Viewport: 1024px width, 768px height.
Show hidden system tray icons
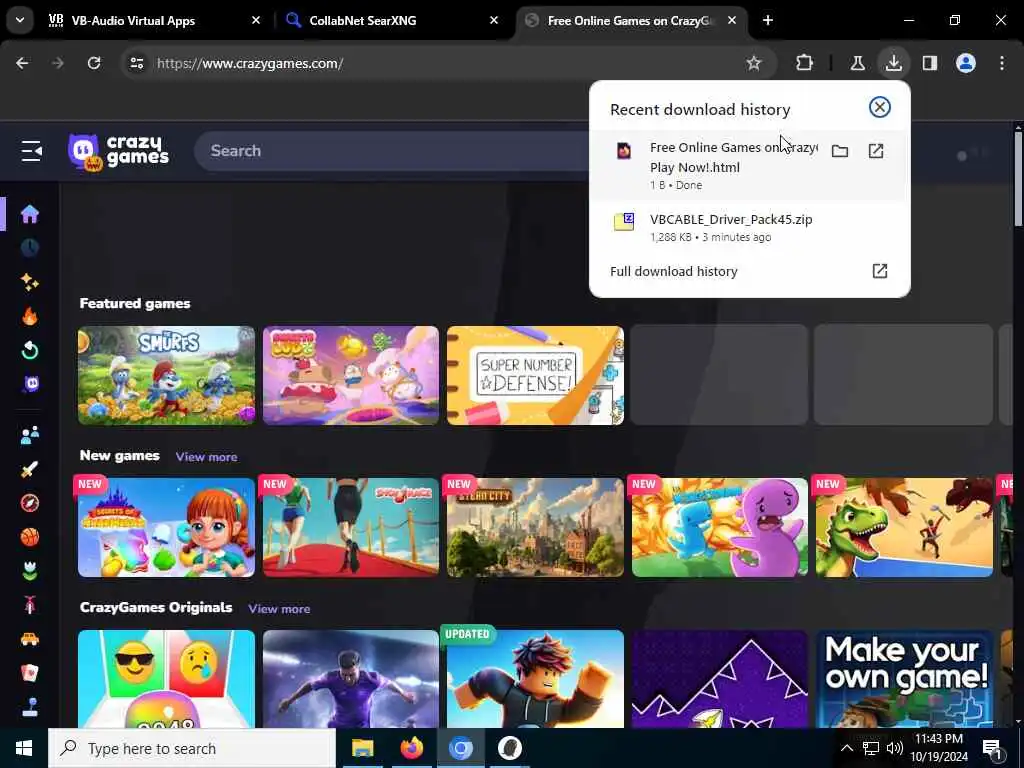[x=846, y=748]
